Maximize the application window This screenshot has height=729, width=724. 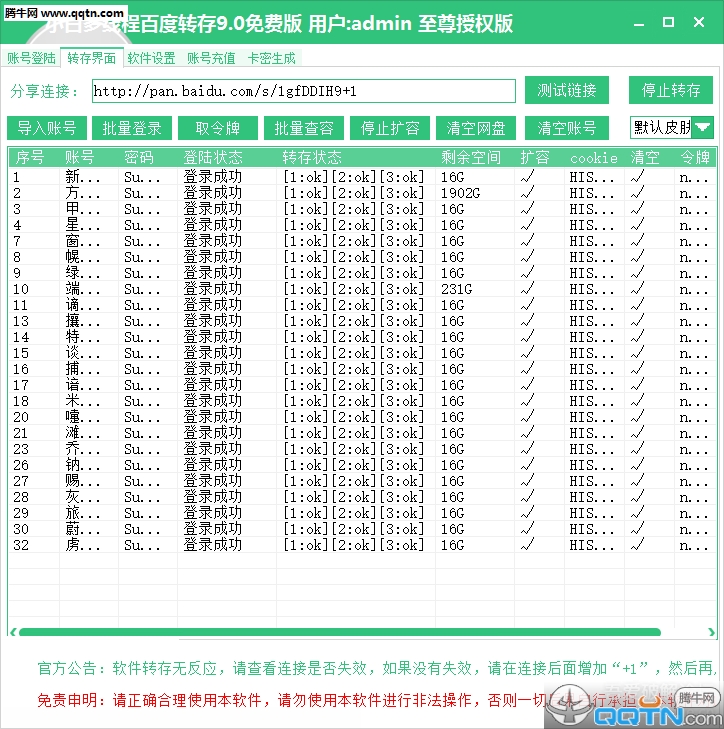[x=668, y=22]
